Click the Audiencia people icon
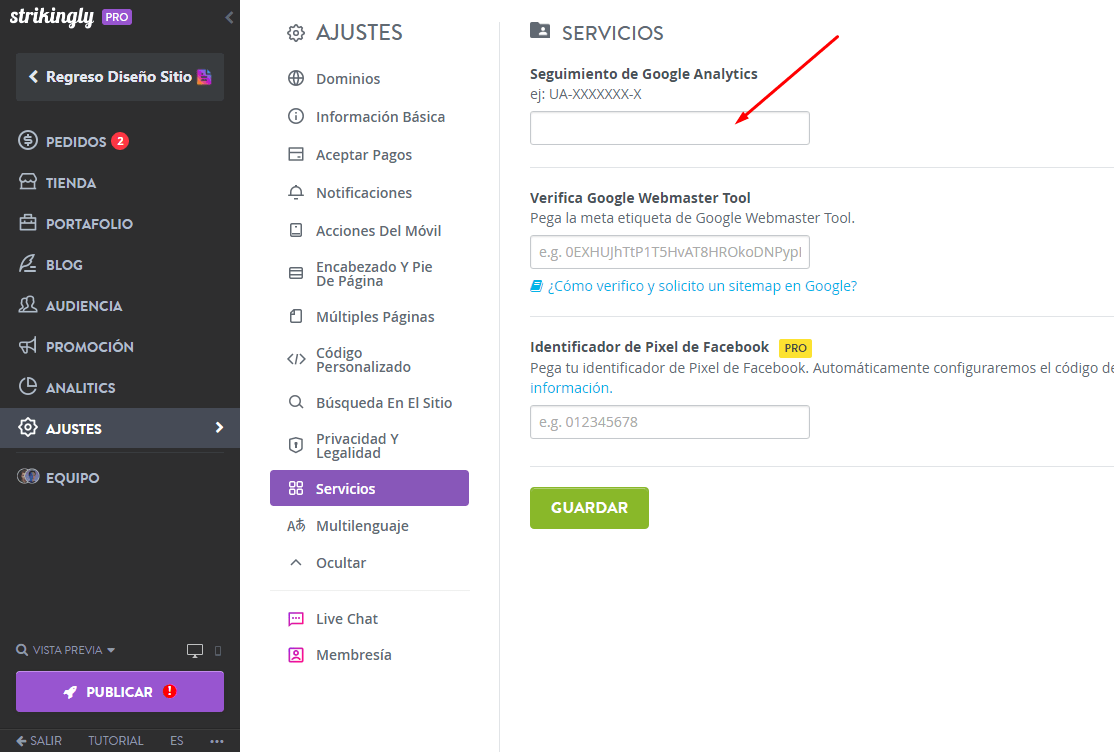The image size is (1114, 752). pos(28,305)
